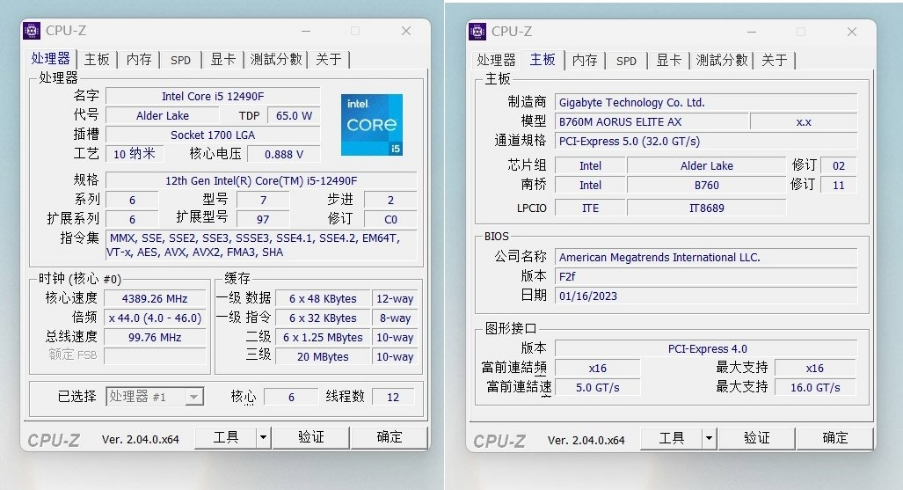Select the SPD tab in processor window

(180, 60)
